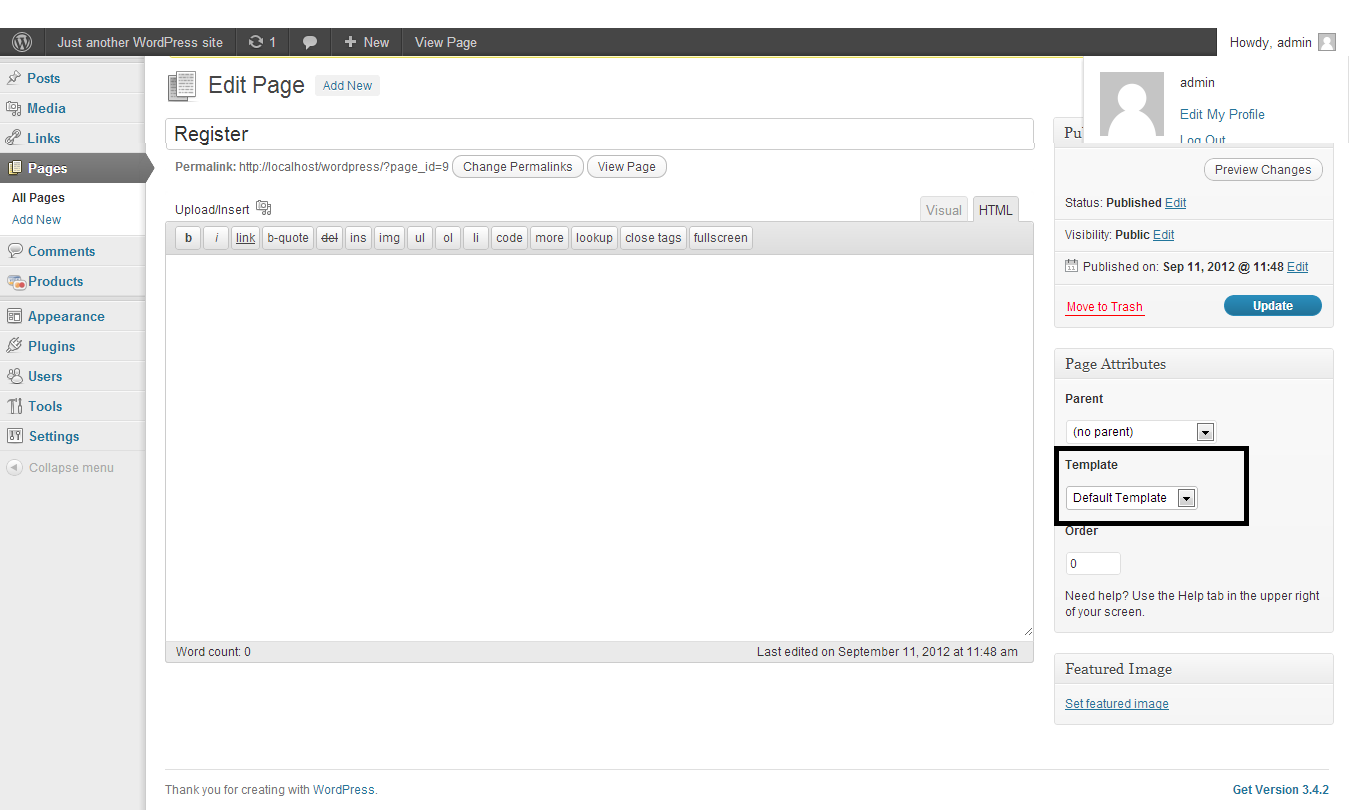Screen dimensions: 1349x810
Task: Click the ul list quicktag button
Action: pos(420,238)
